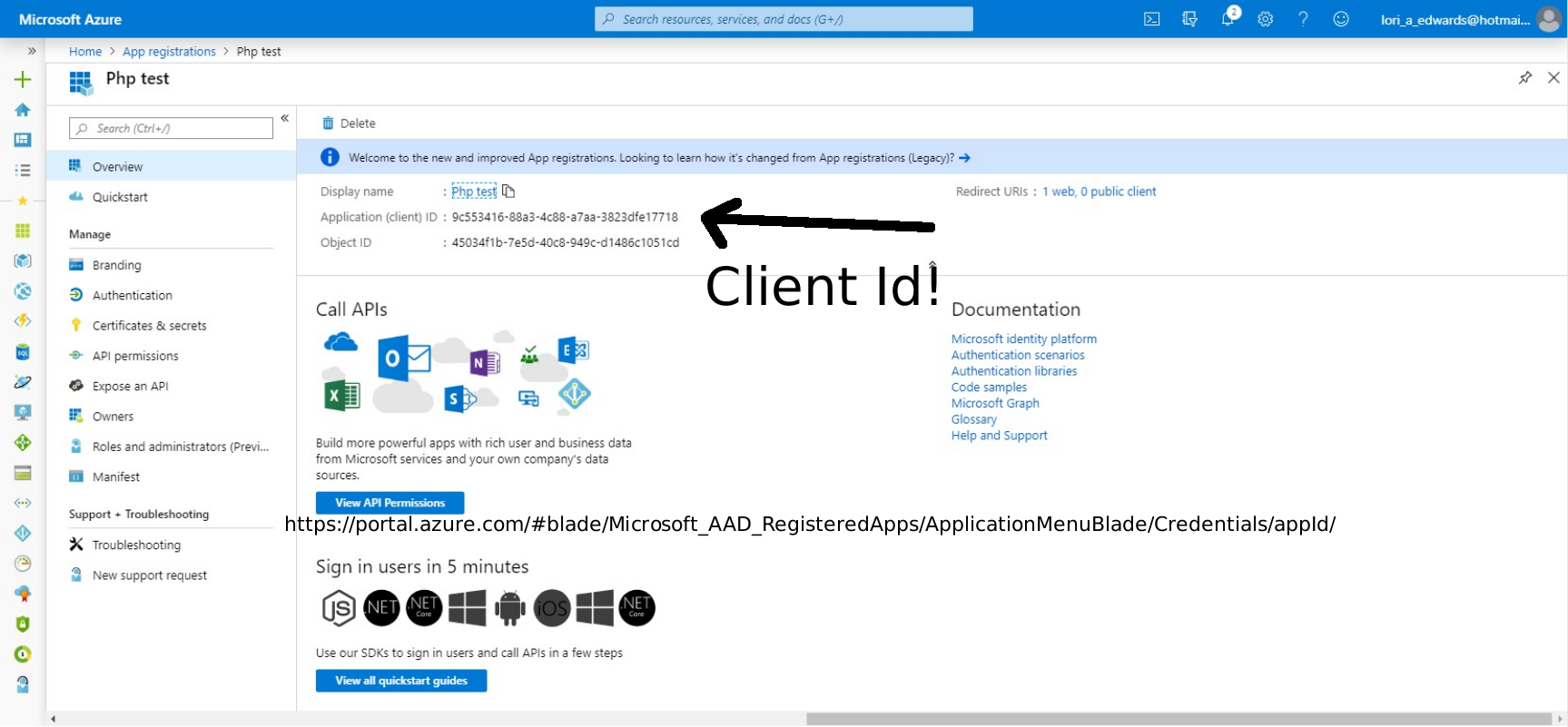
Task: Select the Object ID value
Action: (566, 242)
